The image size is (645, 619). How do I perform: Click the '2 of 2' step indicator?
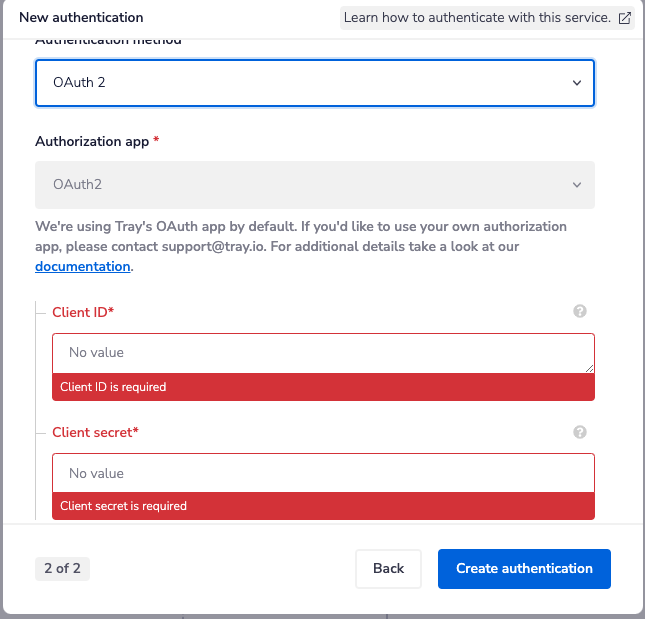[62, 568]
